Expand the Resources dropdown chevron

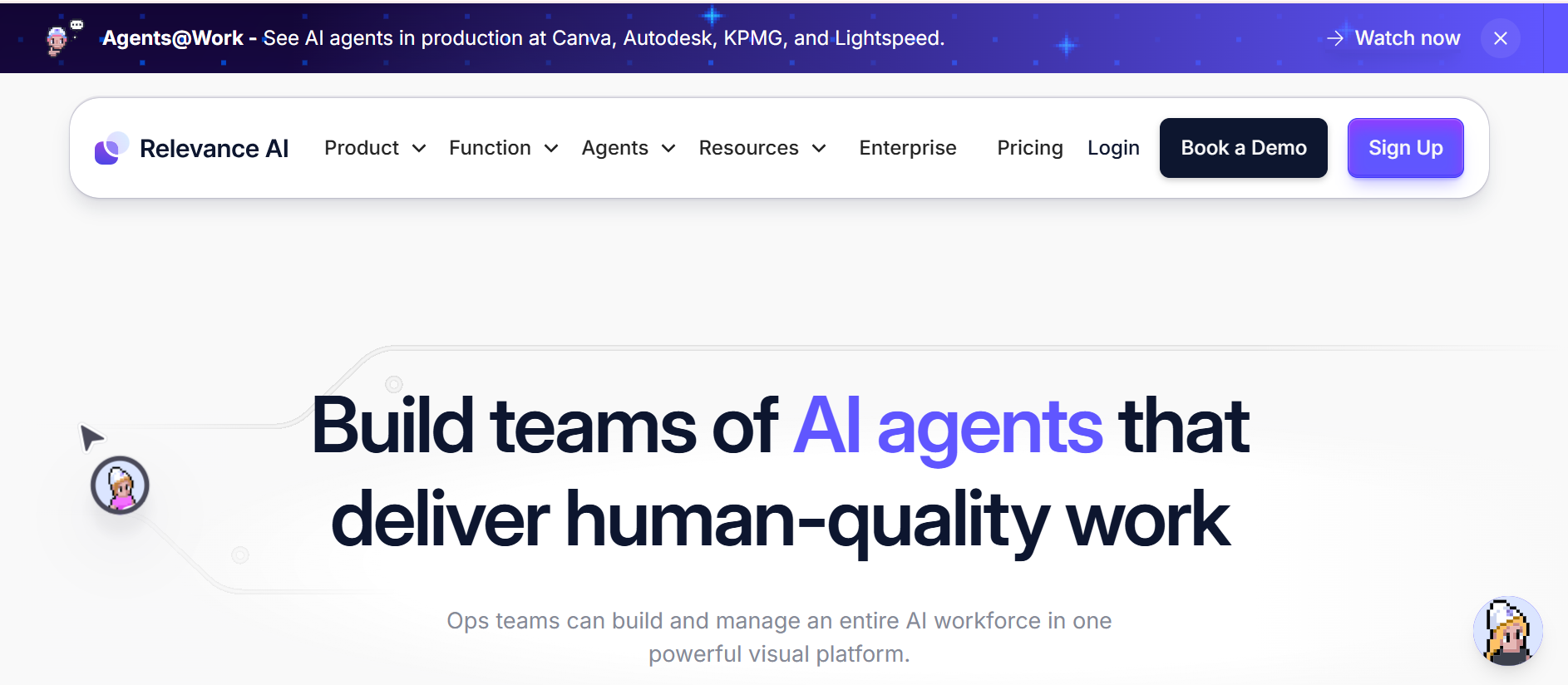click(x=819, y=149)
